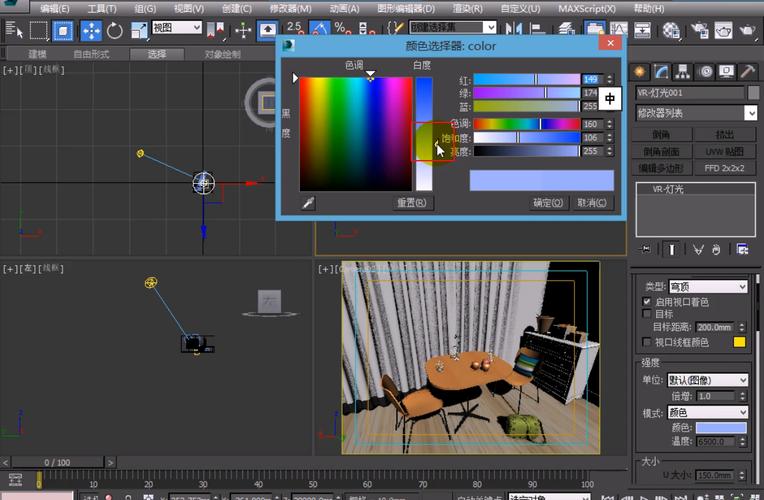Expand the 类型 dropdown showing 穹顶
The image size is (764, 500).
[708, 287]
